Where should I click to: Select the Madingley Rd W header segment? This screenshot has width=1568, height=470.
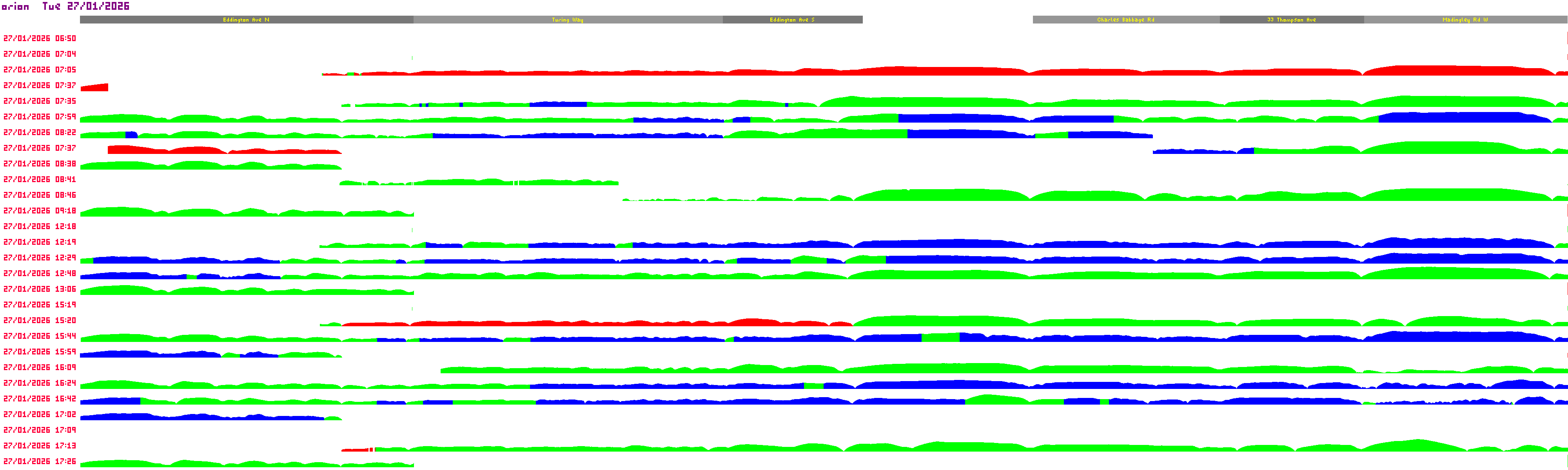[1465, 20]
